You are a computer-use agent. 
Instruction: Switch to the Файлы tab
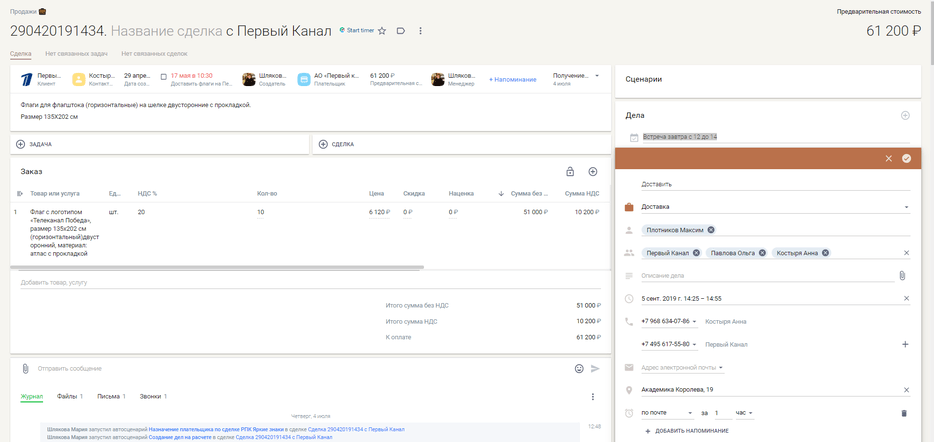click(x=69, y=397)
